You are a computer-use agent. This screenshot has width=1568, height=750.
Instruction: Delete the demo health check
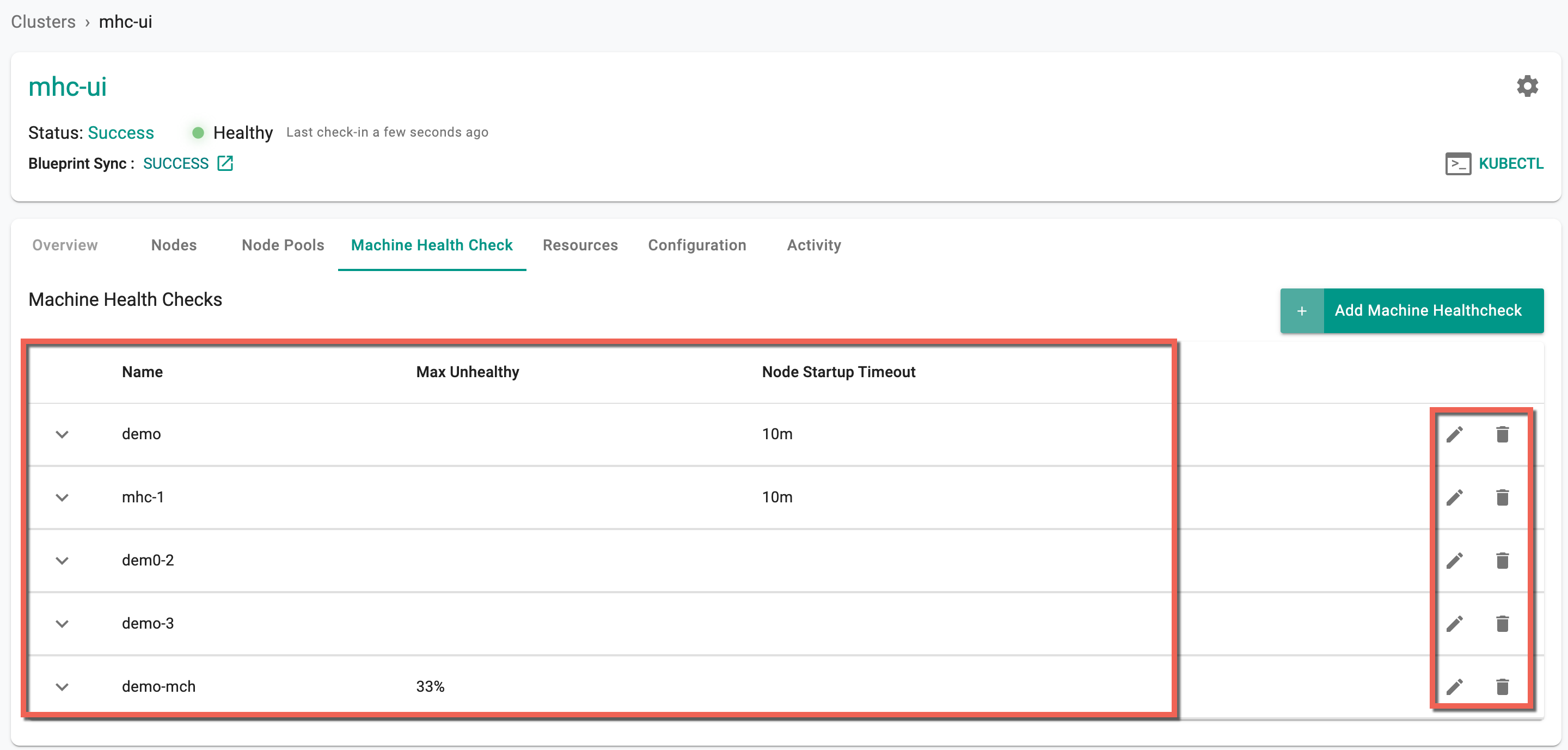click(x=1502, y=434)
